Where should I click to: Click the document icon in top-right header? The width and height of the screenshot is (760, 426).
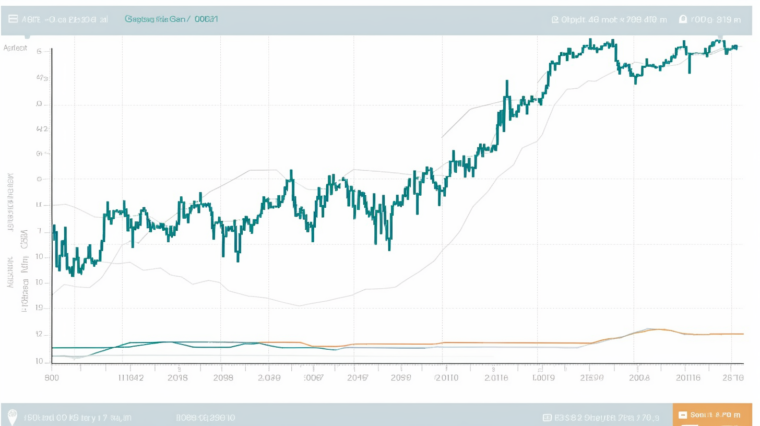click(556, 19)
